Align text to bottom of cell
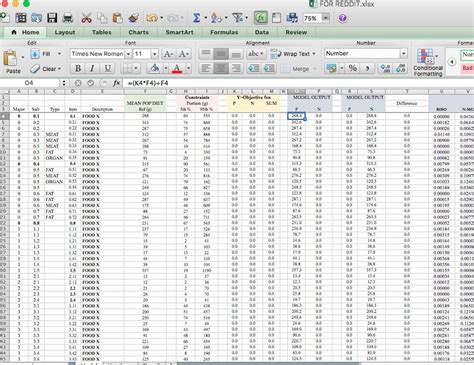The image size is (474, 365). (x=236, y=54)
